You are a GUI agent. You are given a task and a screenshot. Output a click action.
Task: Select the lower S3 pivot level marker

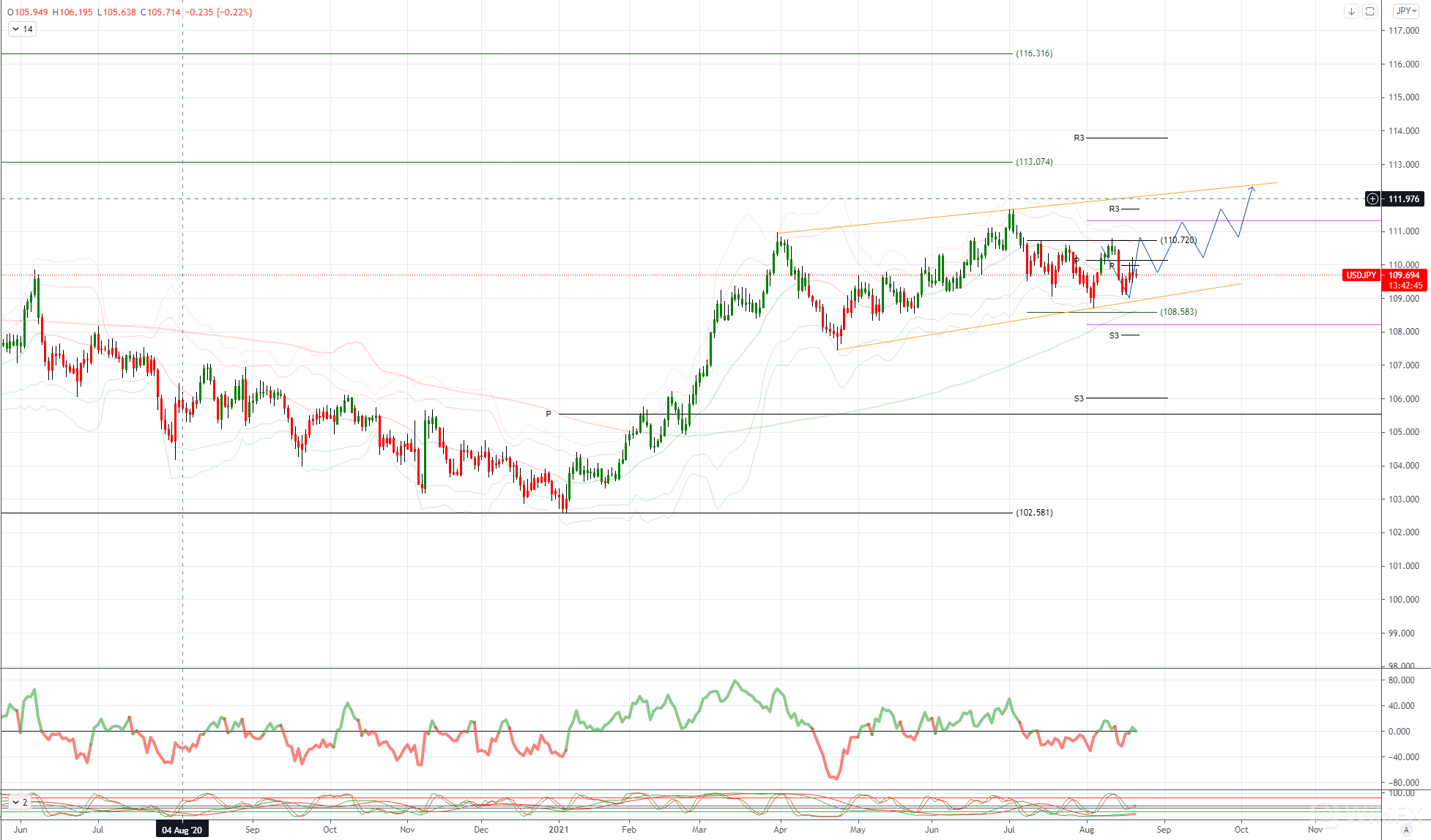pos(1079,398)
